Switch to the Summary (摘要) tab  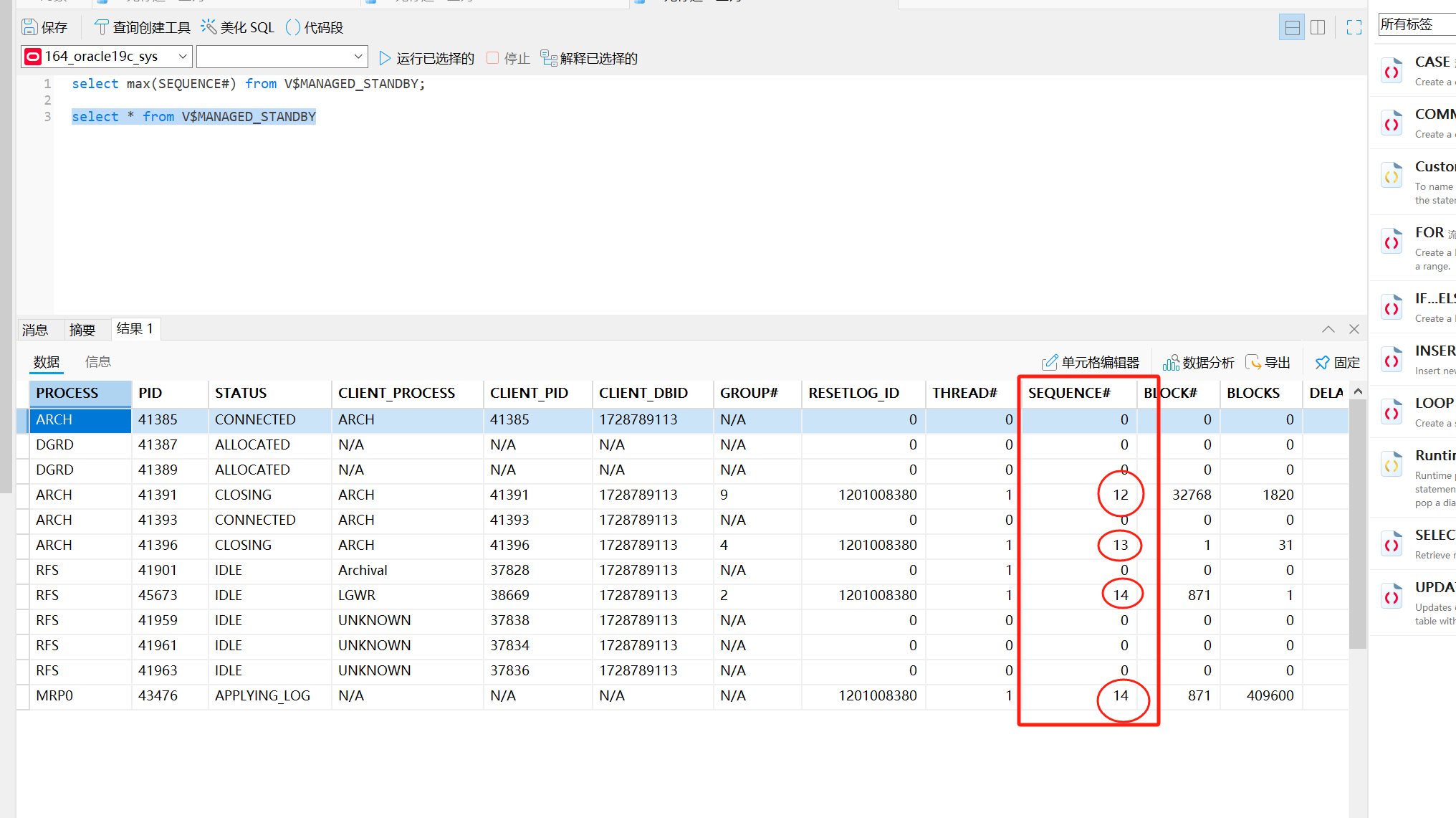(82, 330)
